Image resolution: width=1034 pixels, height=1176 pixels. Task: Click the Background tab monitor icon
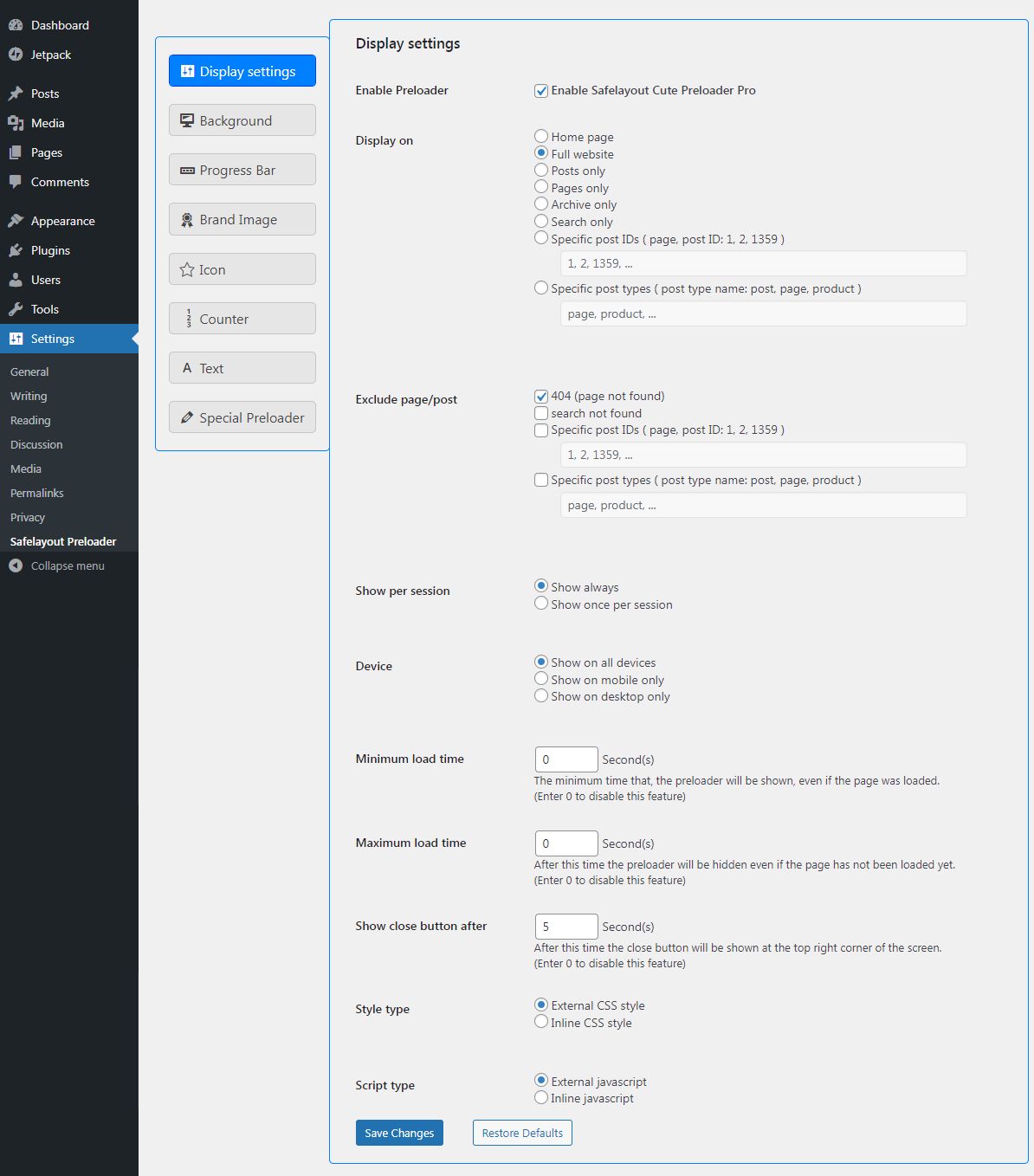point(187,120)
